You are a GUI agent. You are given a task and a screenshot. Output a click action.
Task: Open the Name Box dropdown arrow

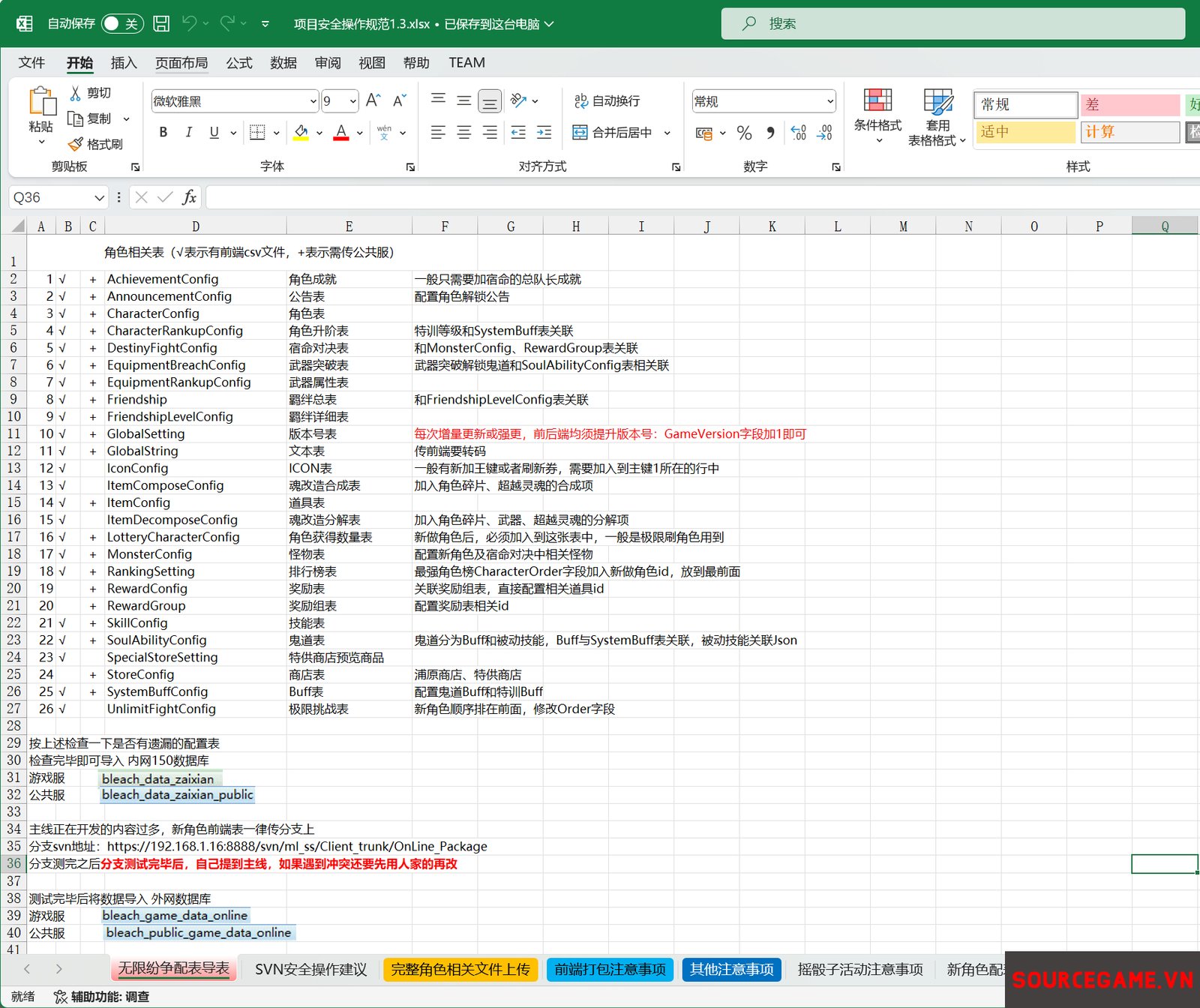99,198
